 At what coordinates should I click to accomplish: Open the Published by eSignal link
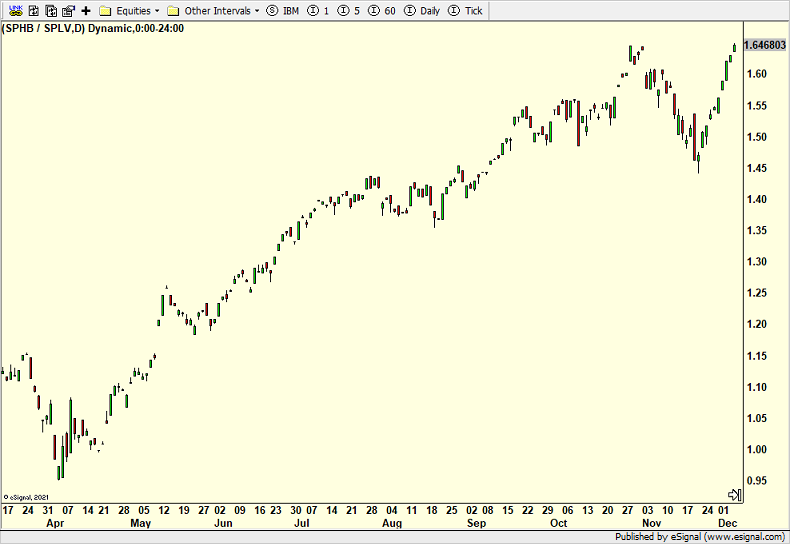pos(700,537)
